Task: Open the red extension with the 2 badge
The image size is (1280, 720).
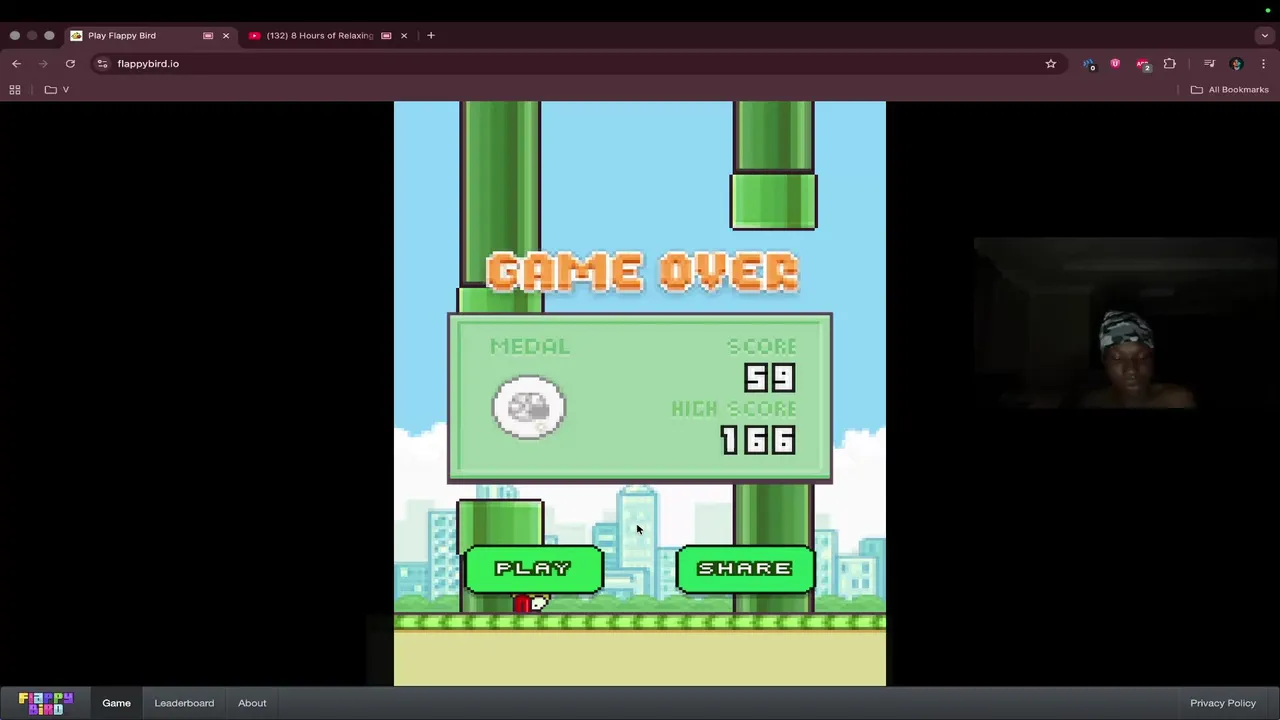Action: pyautogui.click(x=1143, y=64)
